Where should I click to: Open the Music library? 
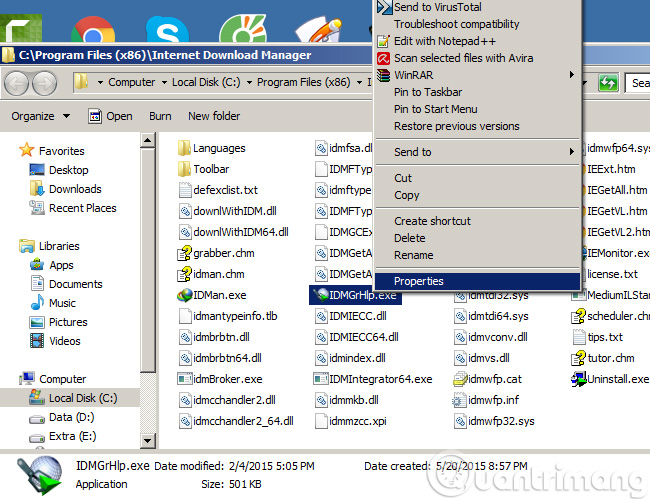click(53, 303)
